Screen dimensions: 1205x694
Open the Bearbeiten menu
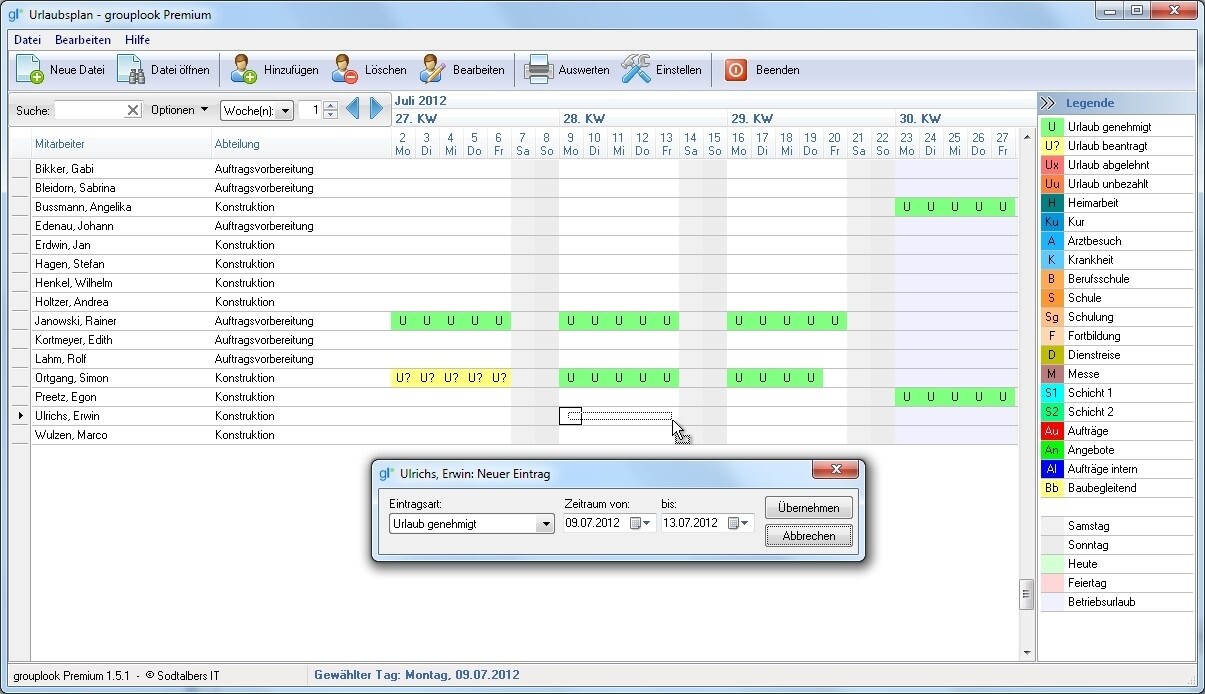tap(83, 40)
